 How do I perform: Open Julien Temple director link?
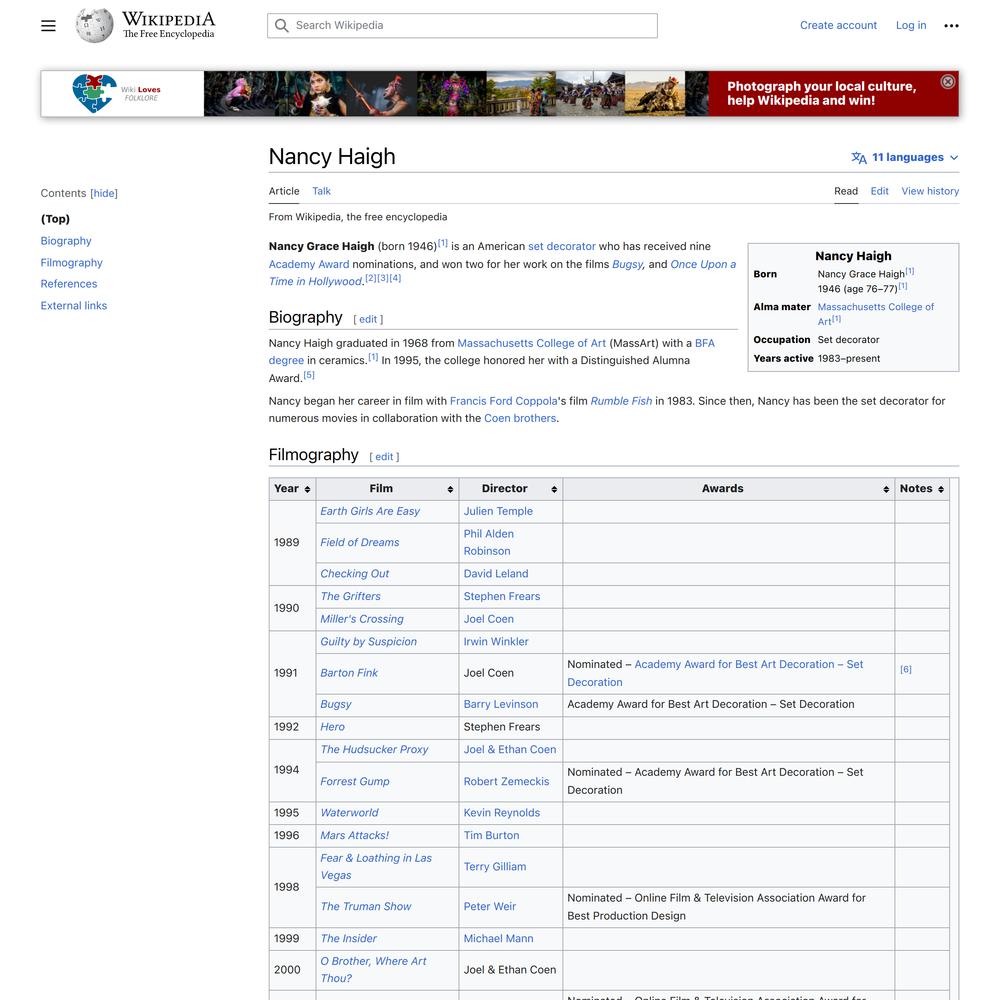click(x=498, y=511)
